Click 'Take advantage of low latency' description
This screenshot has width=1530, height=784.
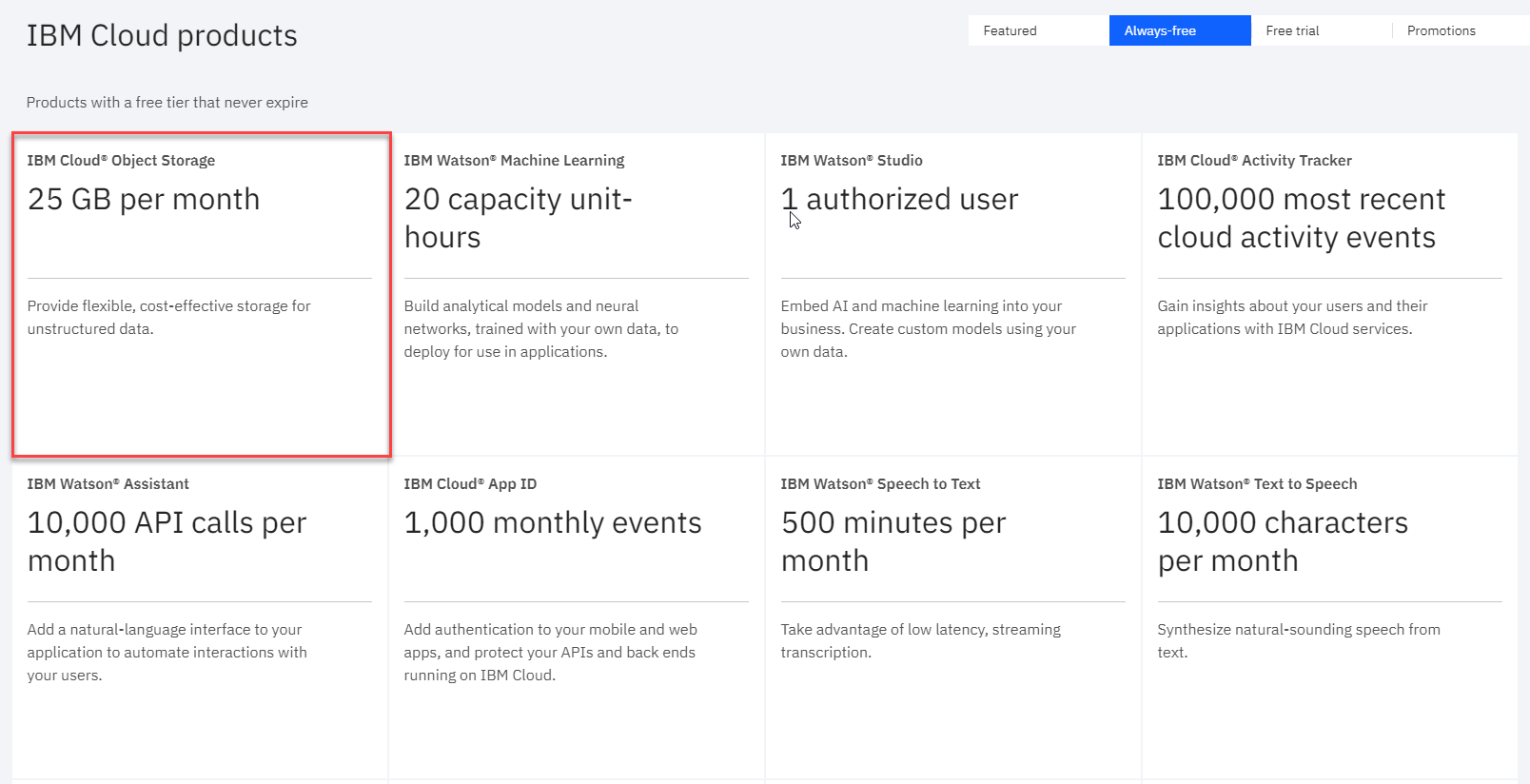[920, 640]
